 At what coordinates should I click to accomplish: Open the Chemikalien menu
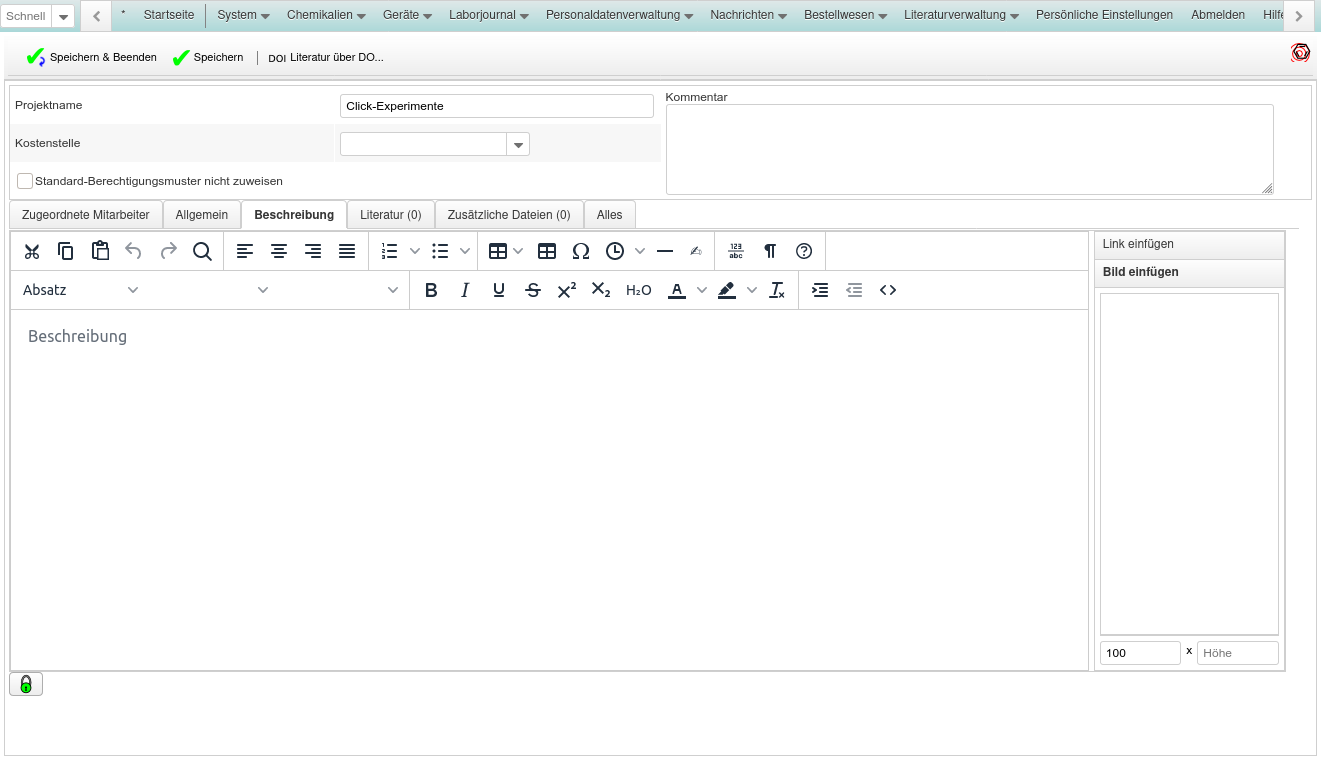tap(326, 15)
